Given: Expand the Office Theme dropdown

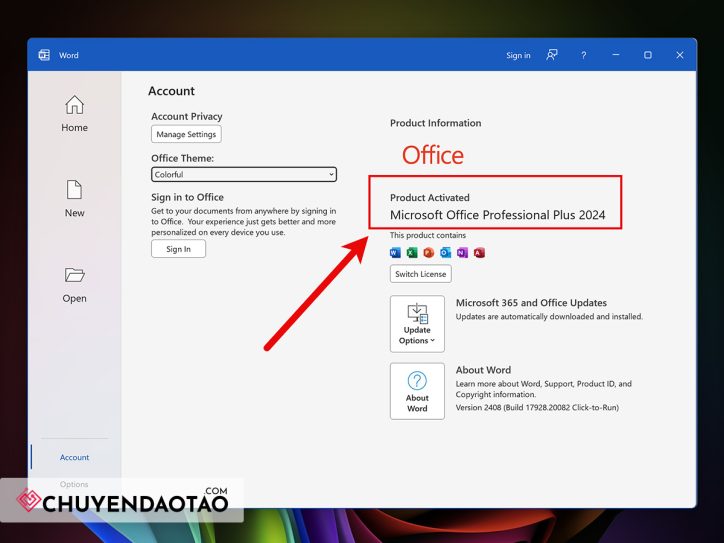Looking at the screenshot, I should [244, 175].
